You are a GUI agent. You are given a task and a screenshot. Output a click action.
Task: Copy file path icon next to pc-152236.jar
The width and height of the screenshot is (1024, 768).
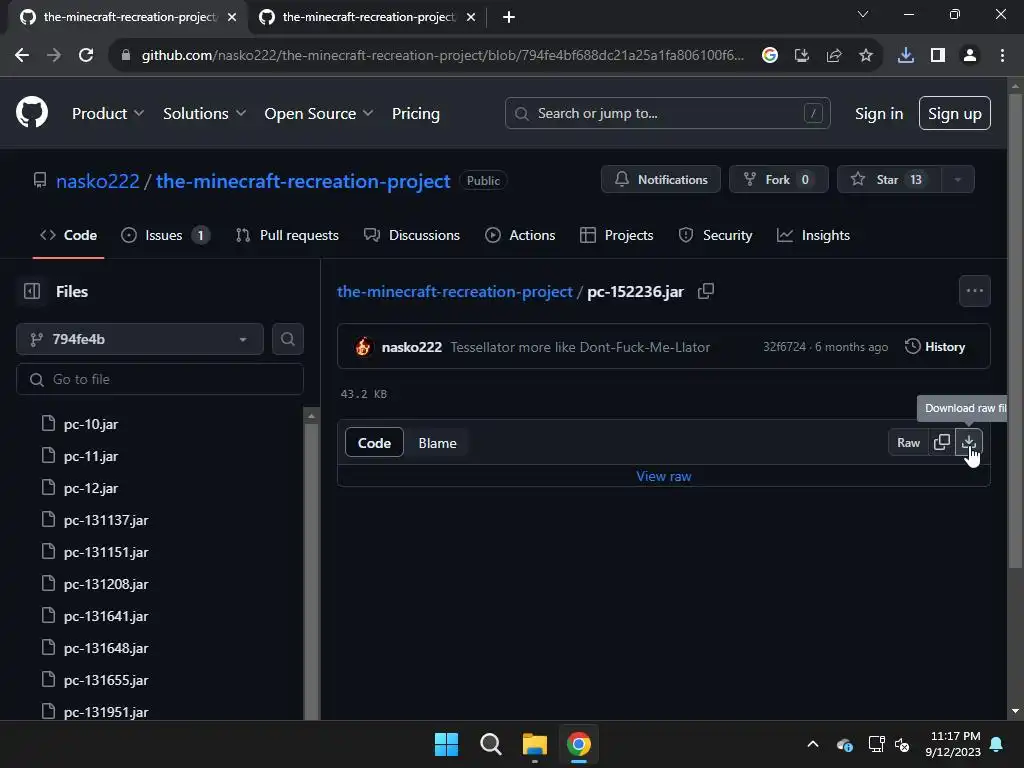tap(706, 291)
